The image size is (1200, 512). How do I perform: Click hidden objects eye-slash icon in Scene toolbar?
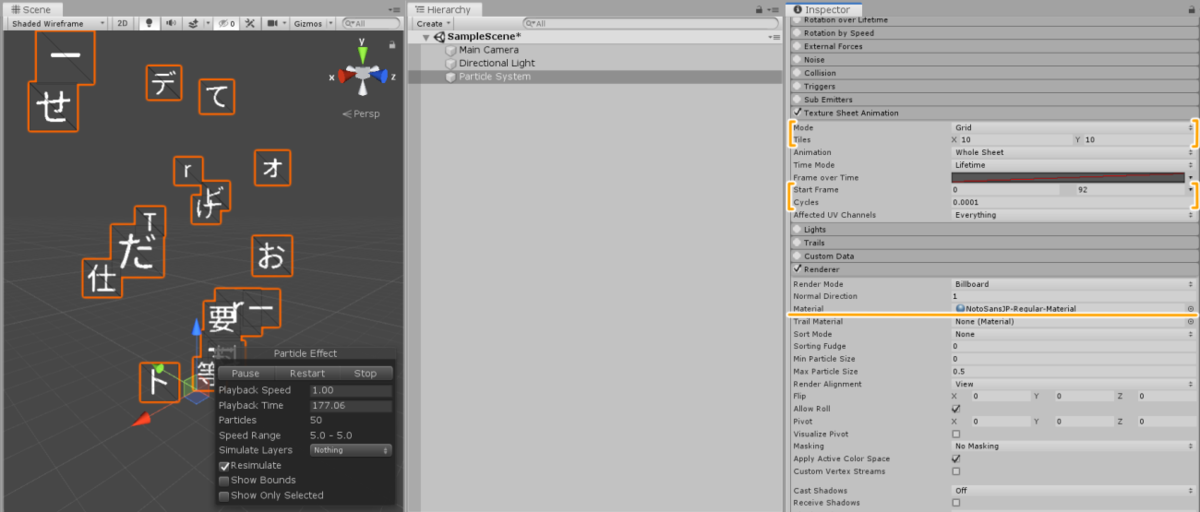pos(226,23)
